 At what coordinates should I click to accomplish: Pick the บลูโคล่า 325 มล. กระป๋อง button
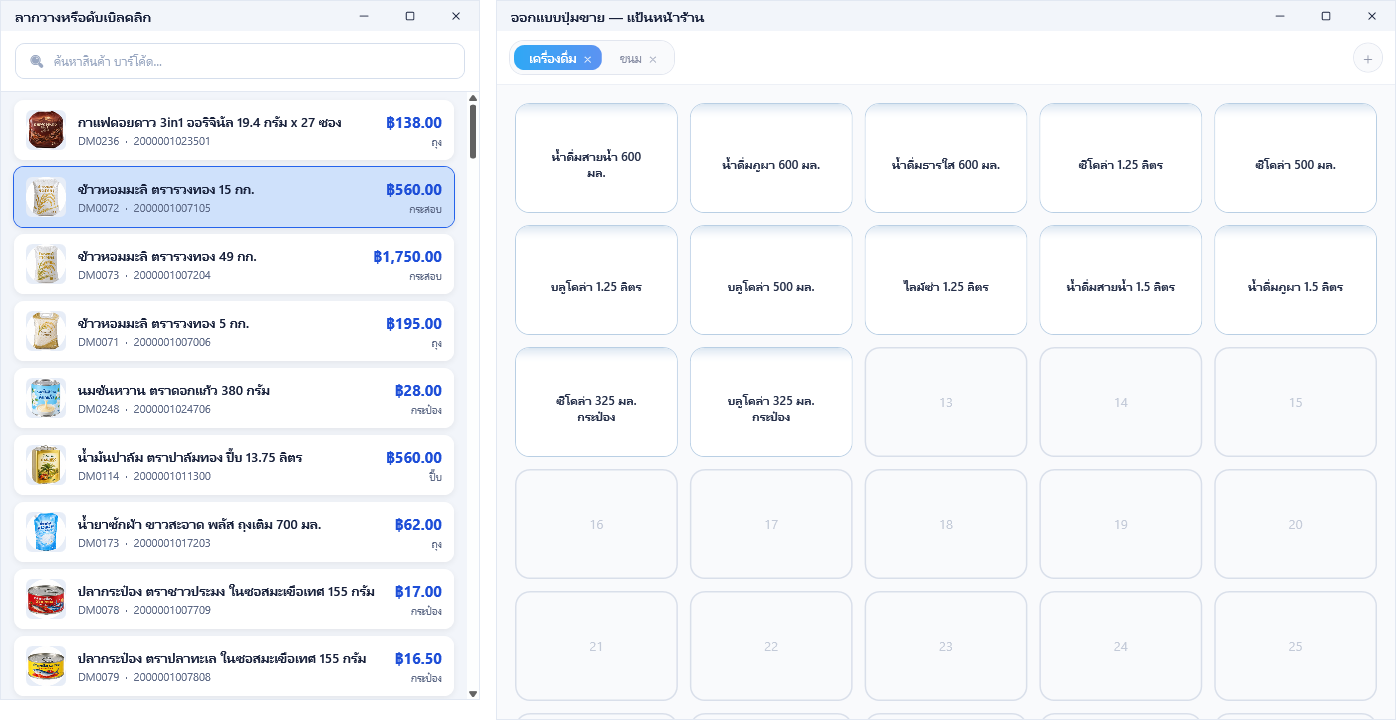coord(771,402)
